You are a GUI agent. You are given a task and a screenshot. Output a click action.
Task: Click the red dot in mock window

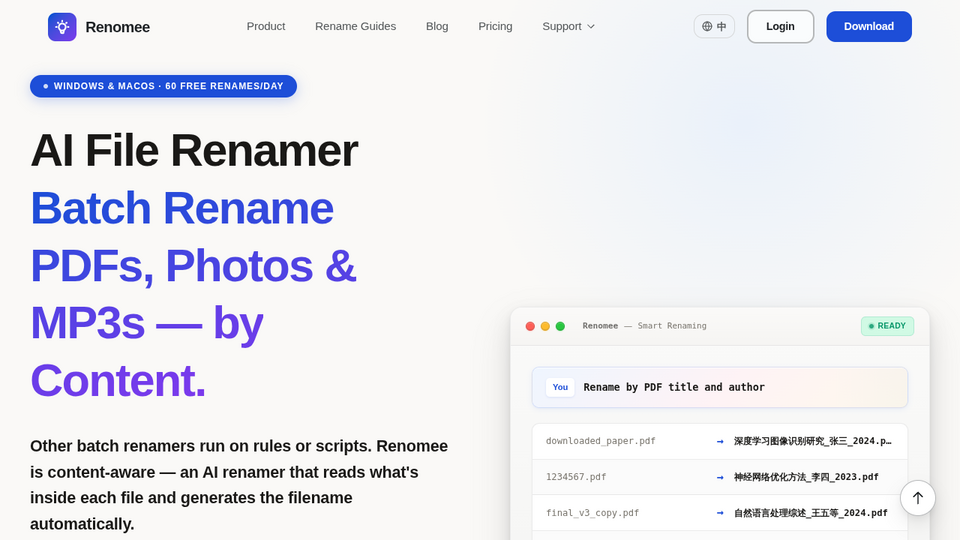(530, 326)
